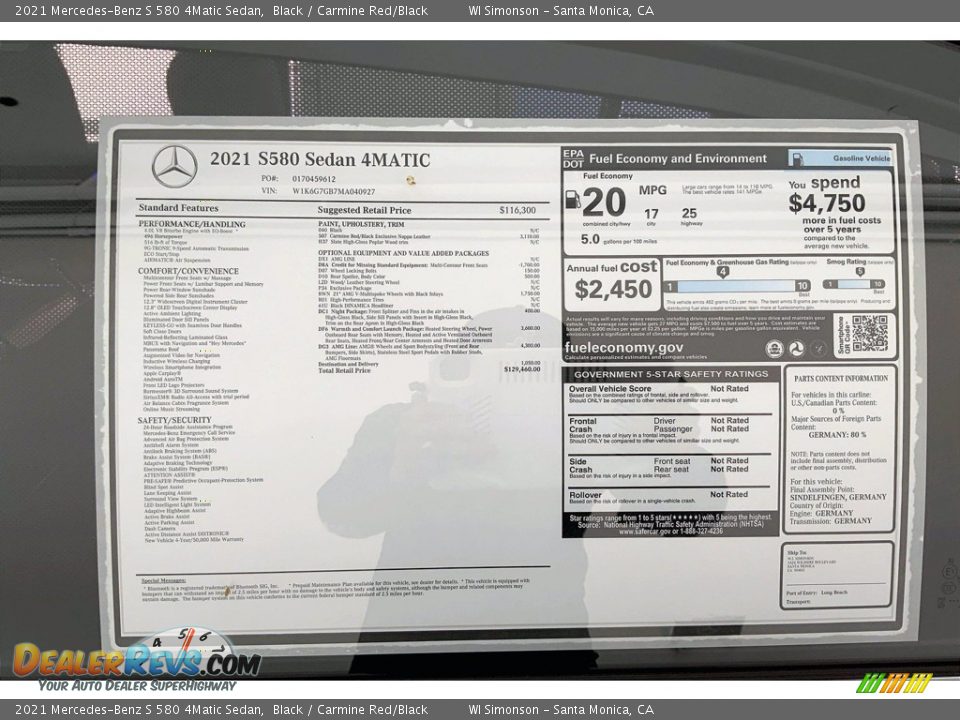Click the Mercedes-Benz star logo
960x720 pixels.
(175, 166)
